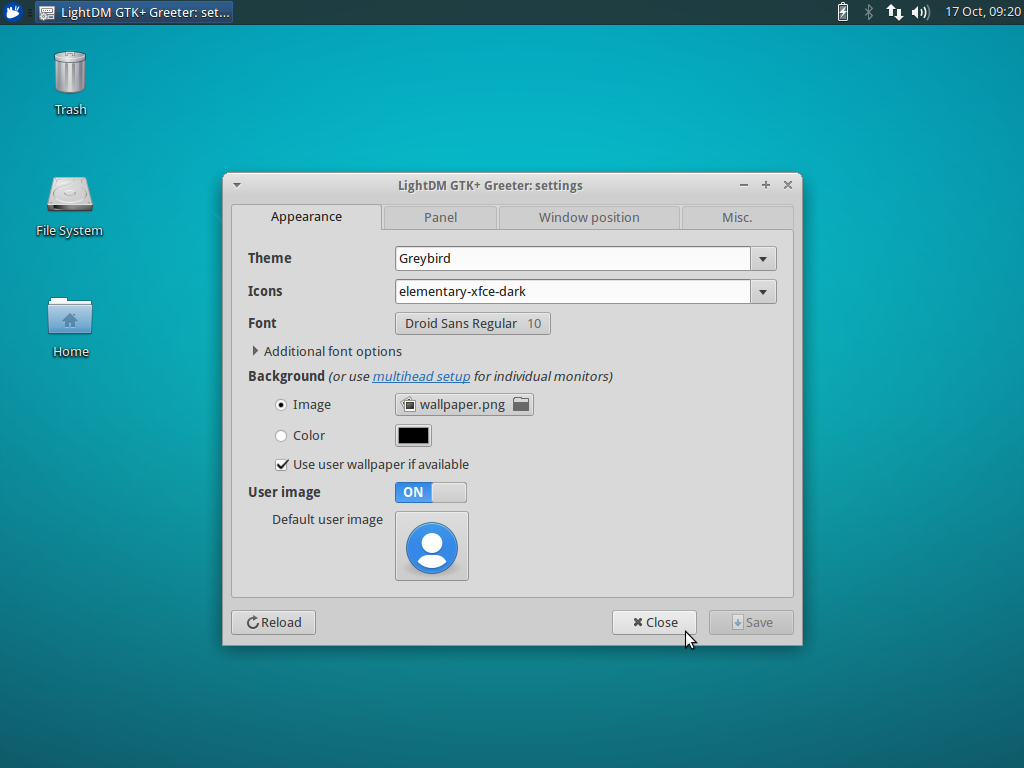The width and height of the screenshot is (1024, 768).
Task: Open the Theme dropdown showing Greybird
Action: [x=763, y=258]
